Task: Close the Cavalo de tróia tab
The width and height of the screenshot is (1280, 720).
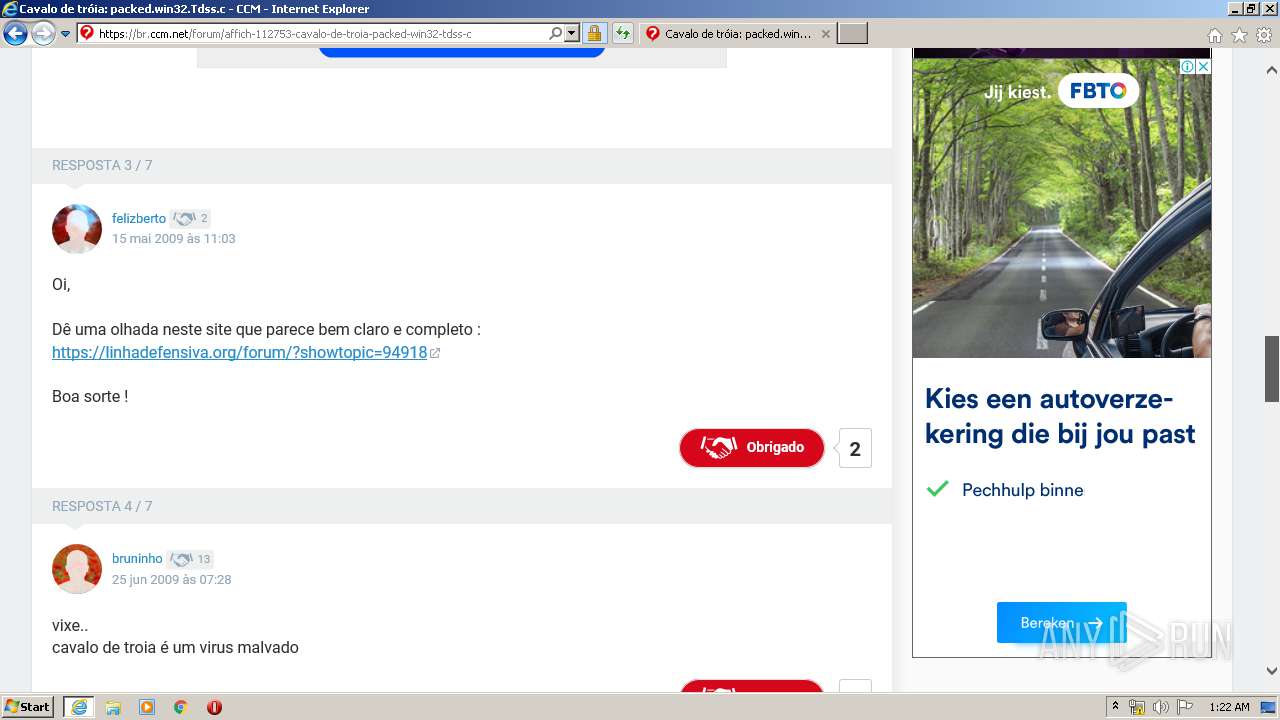Action: pos(826,33)
